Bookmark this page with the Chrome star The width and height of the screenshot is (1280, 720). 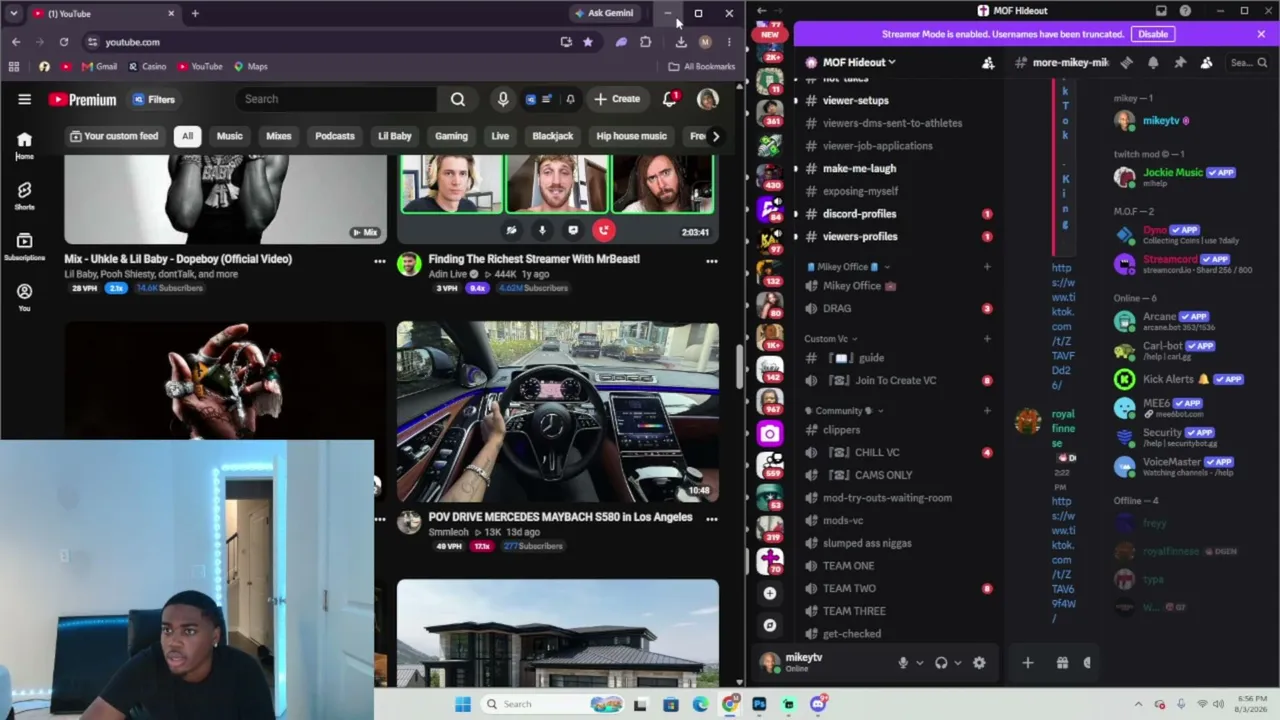tap(588, 42)
